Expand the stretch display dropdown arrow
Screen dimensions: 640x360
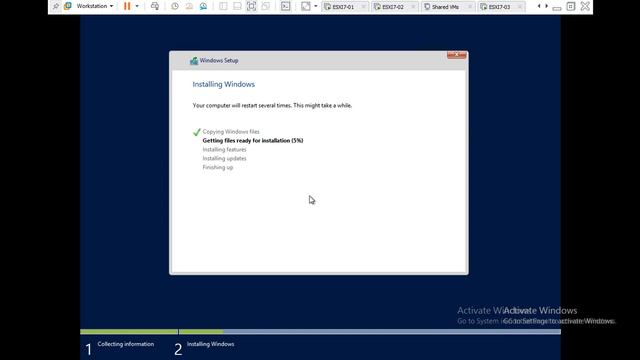(x=316, y=6)
